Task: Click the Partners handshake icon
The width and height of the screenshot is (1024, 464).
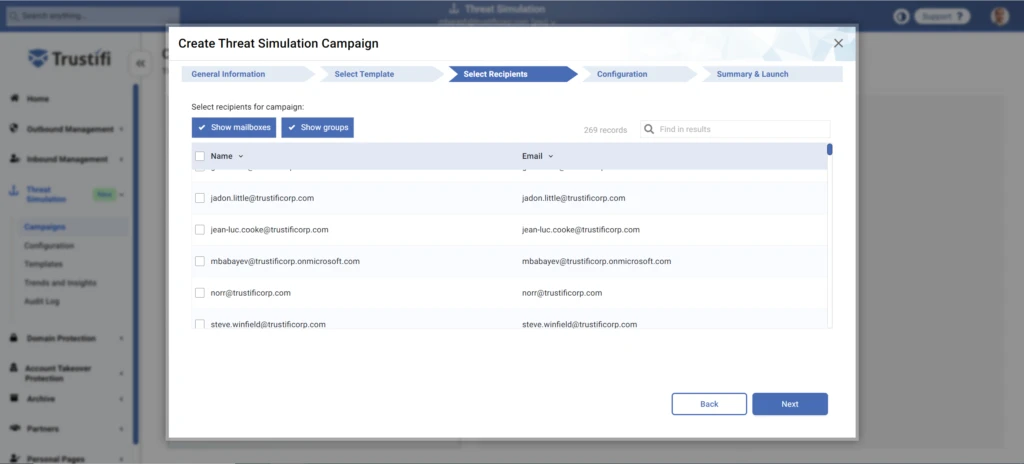Action: pos(14,428)
